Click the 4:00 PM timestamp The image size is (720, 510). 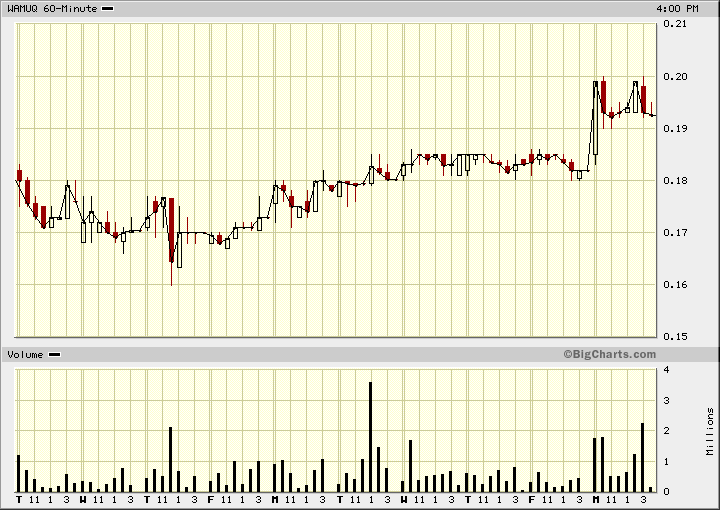pos(677,8)
